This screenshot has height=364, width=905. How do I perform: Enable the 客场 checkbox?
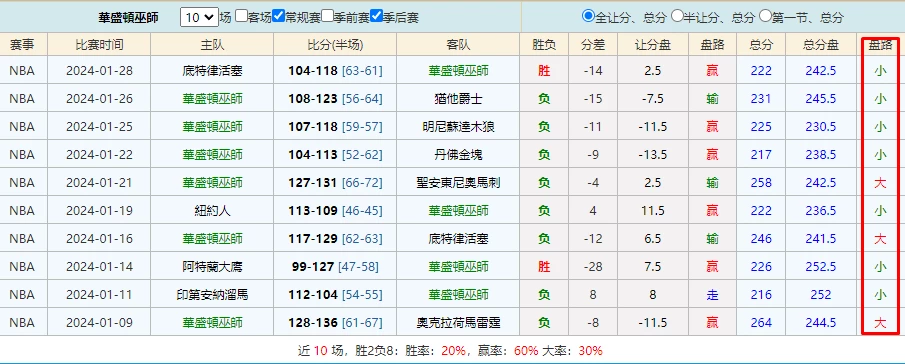(241, 16)
